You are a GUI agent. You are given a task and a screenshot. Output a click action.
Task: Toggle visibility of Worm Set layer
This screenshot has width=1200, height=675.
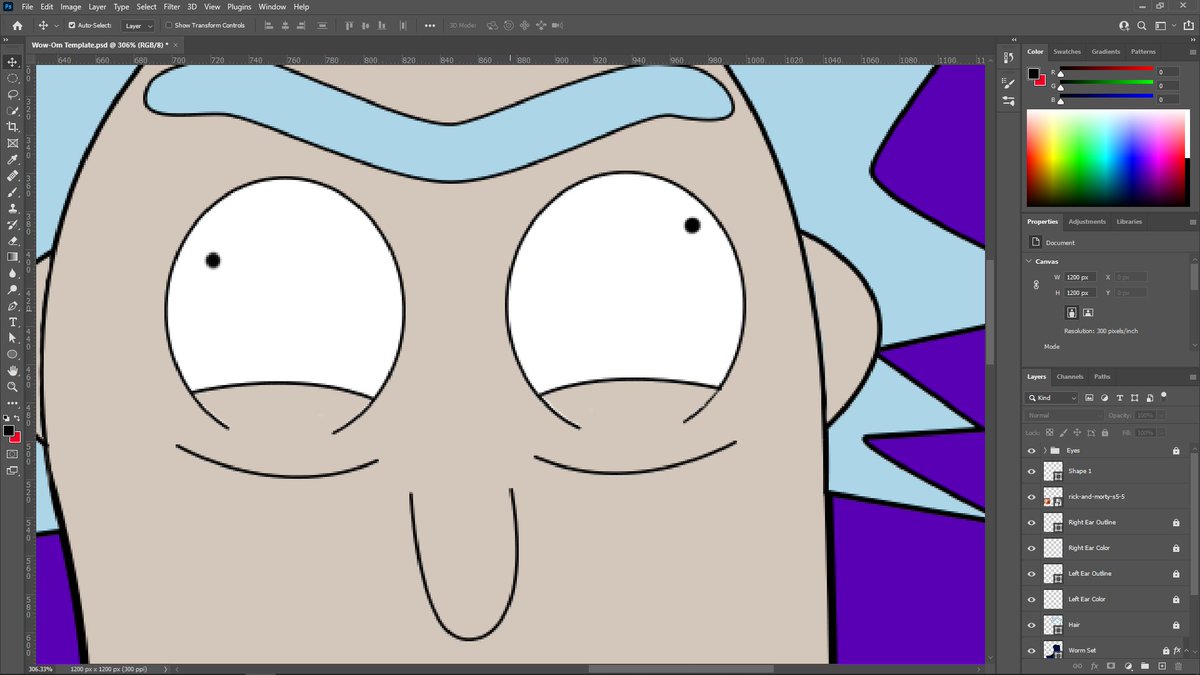(x=1032, y=650)
